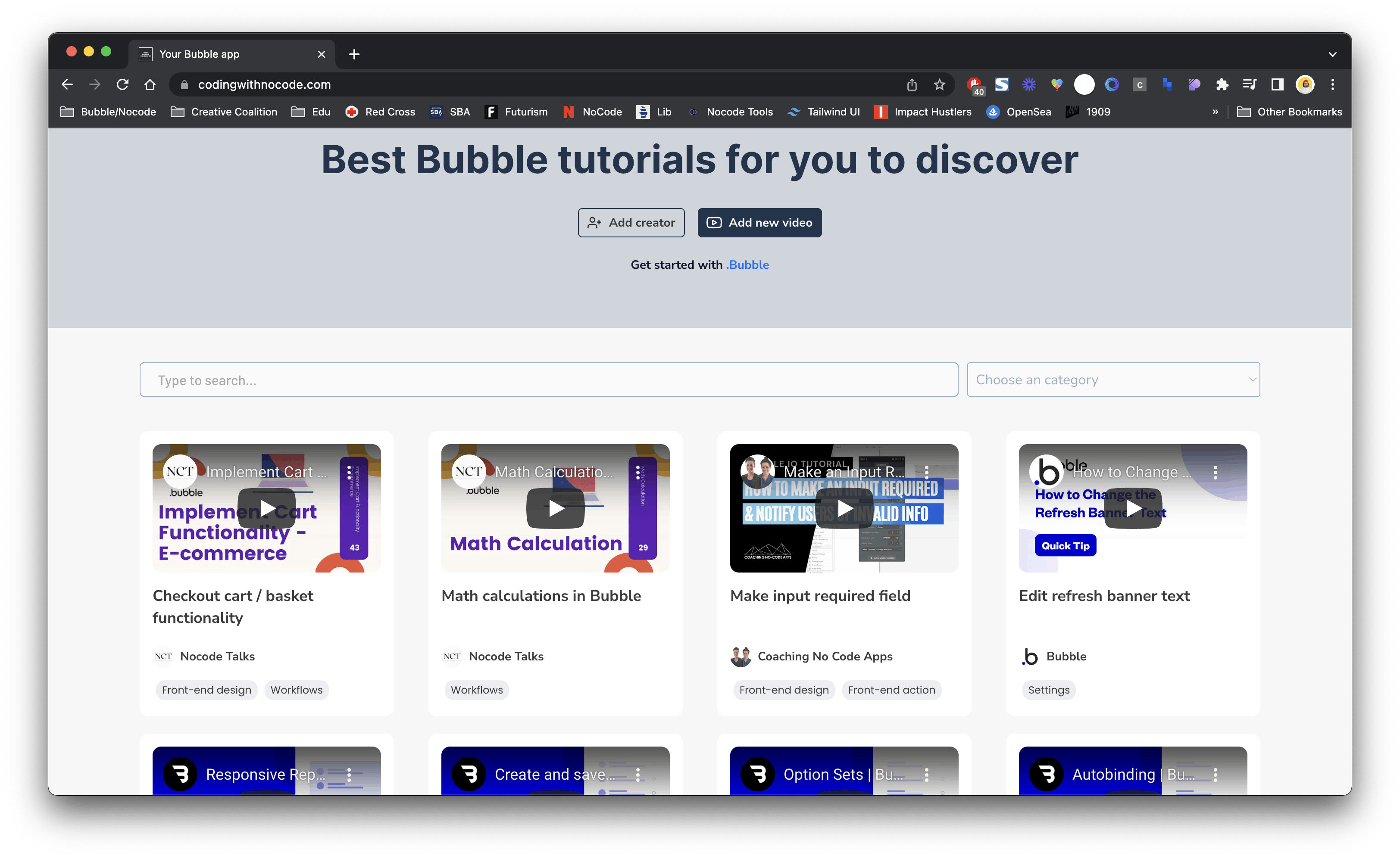Follow the .Bubble link
The height and width of the screenshot is (859, 1400).
click(x=747, y=265)
